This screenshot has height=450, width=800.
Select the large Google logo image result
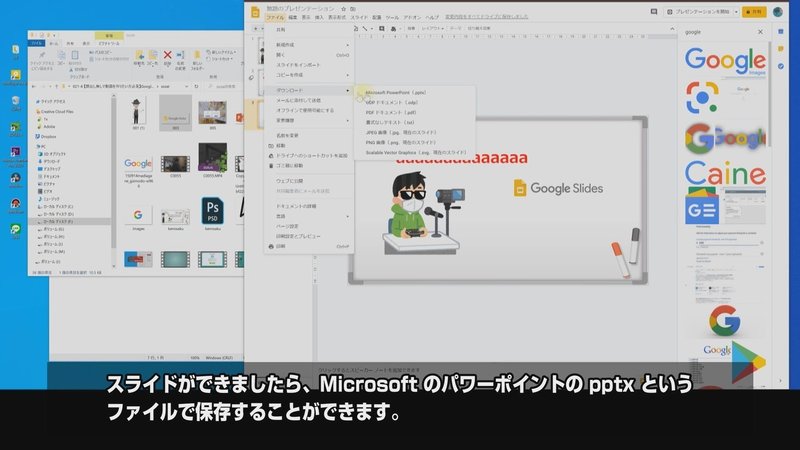pyautogui.click(x=725, y=61)
